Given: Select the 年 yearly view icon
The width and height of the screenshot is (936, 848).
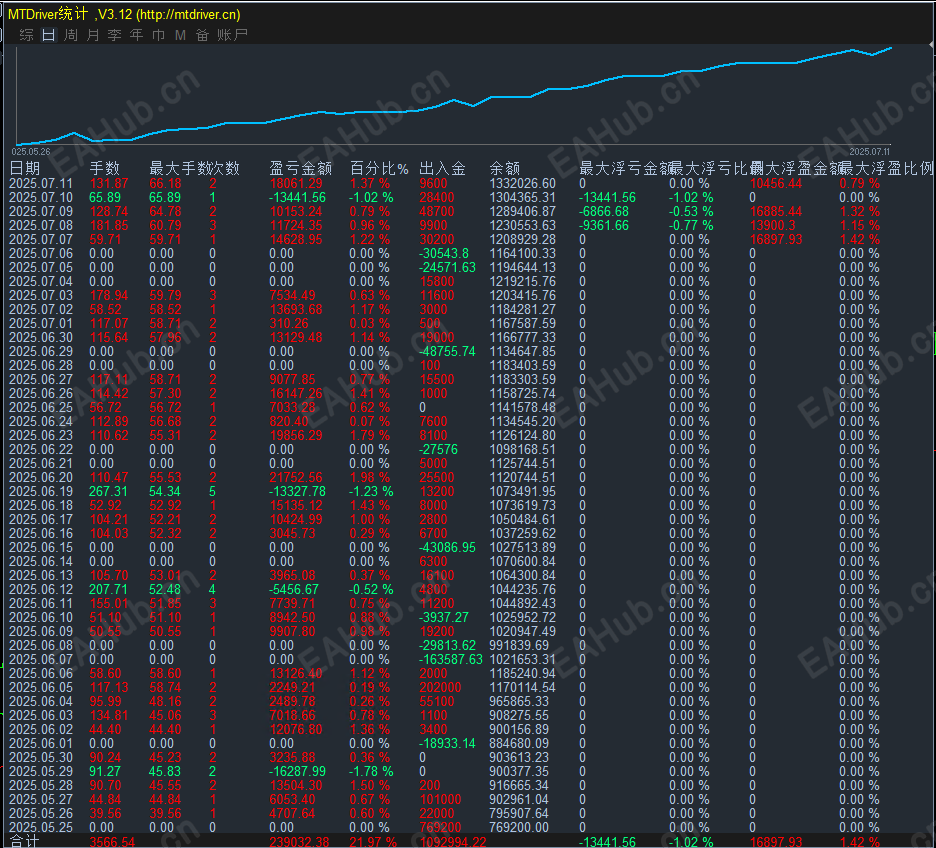Looking at the screenshot, I should (137, 33).
